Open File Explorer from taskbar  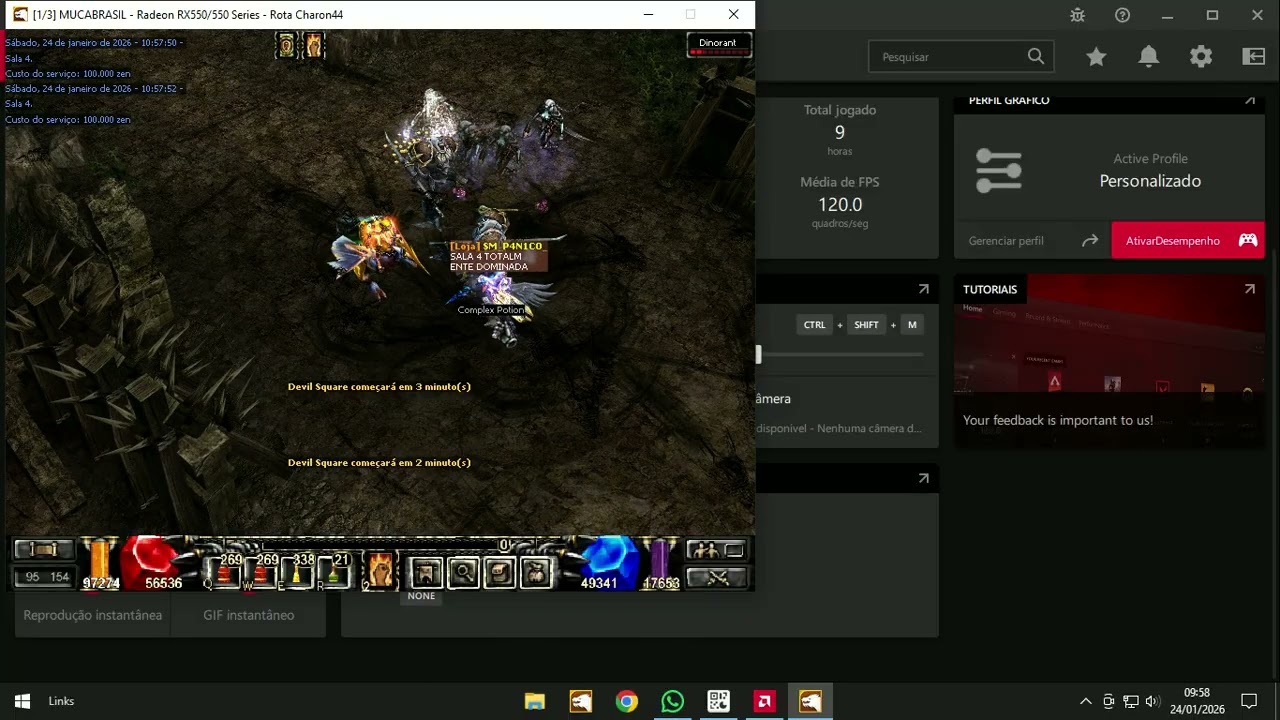pyautogui.click(x=535, y=701)
